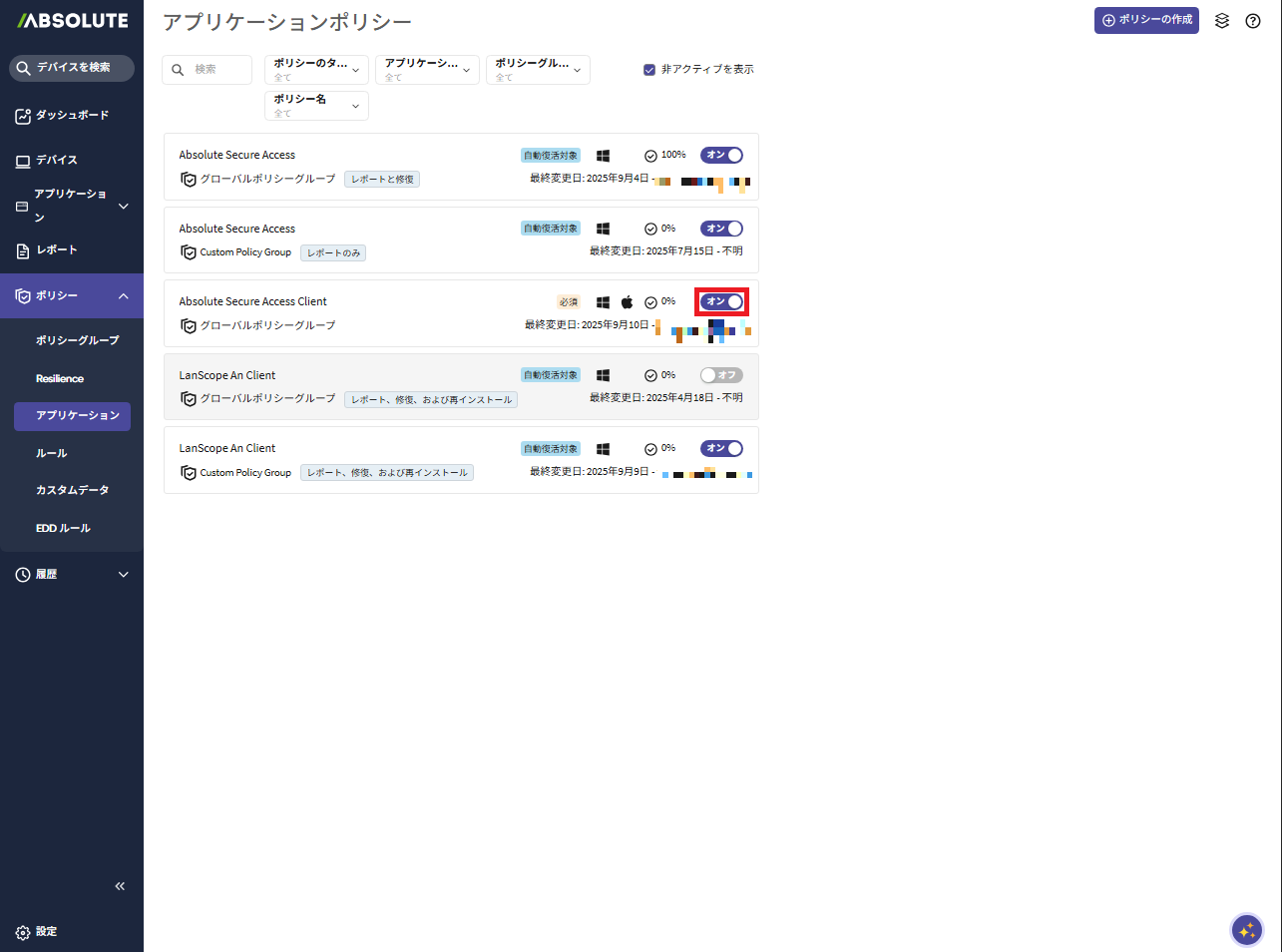
Task: Open the ポリシー名 filter dropdown
Action: 316,106
